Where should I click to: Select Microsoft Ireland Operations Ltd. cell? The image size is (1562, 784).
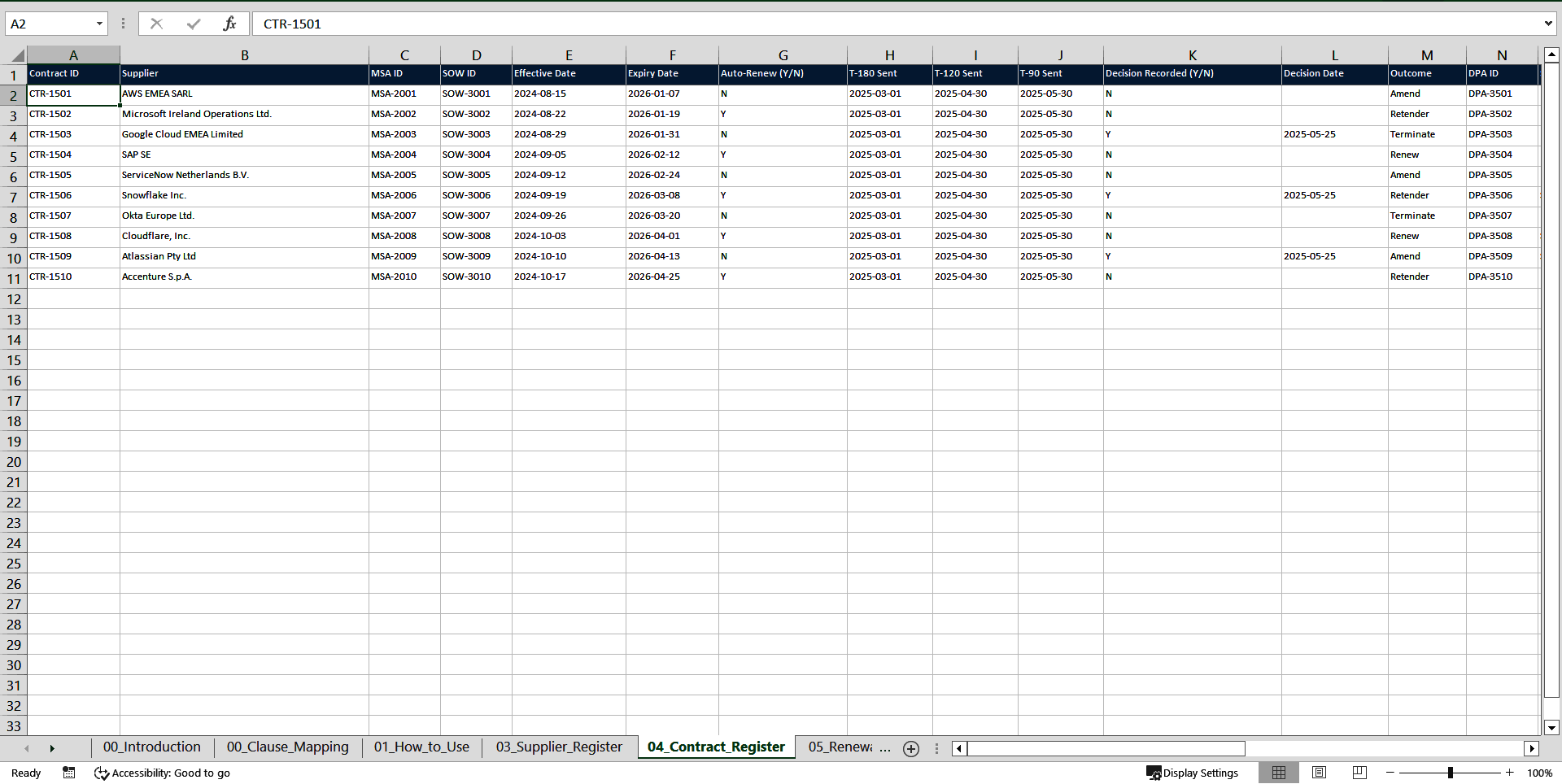[x=244, y=115]
